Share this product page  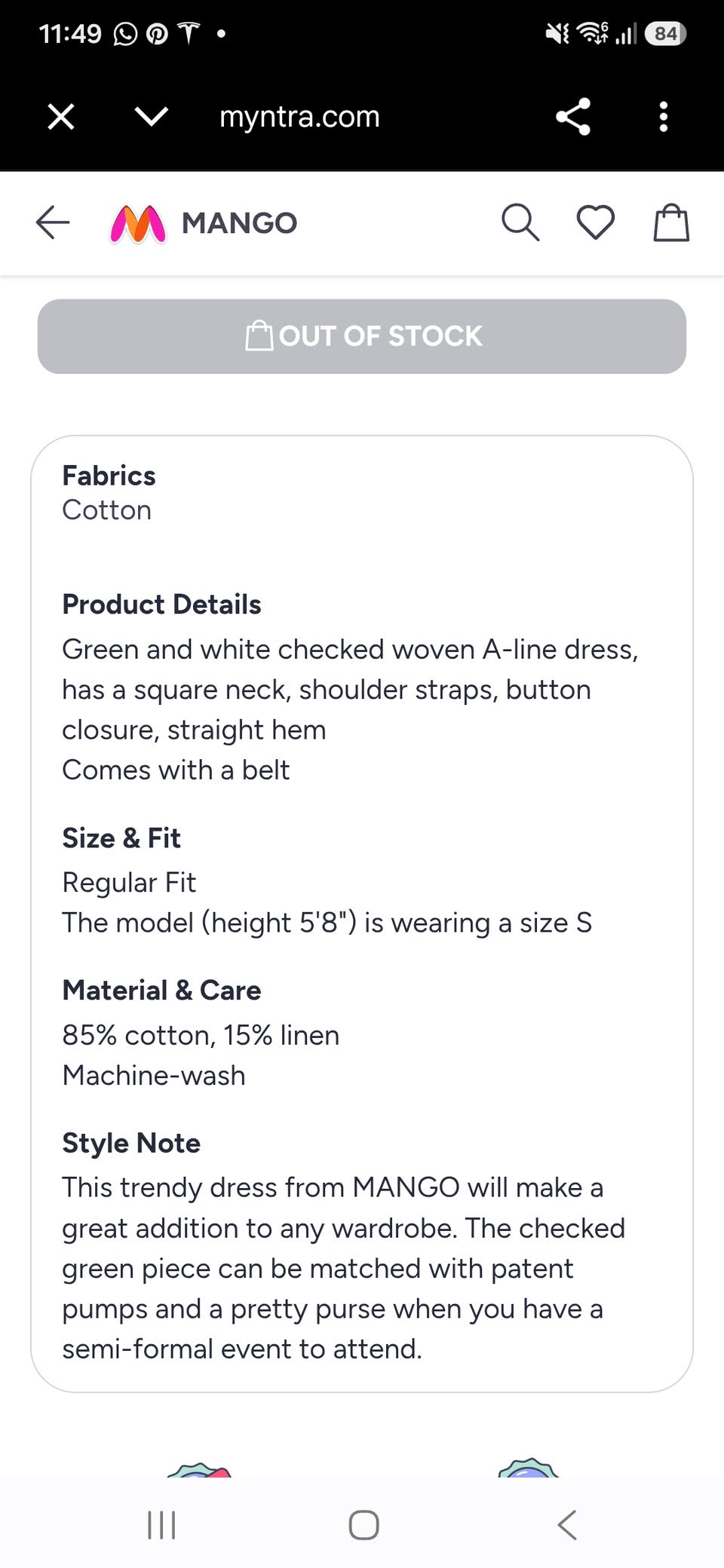pos(573,117)
